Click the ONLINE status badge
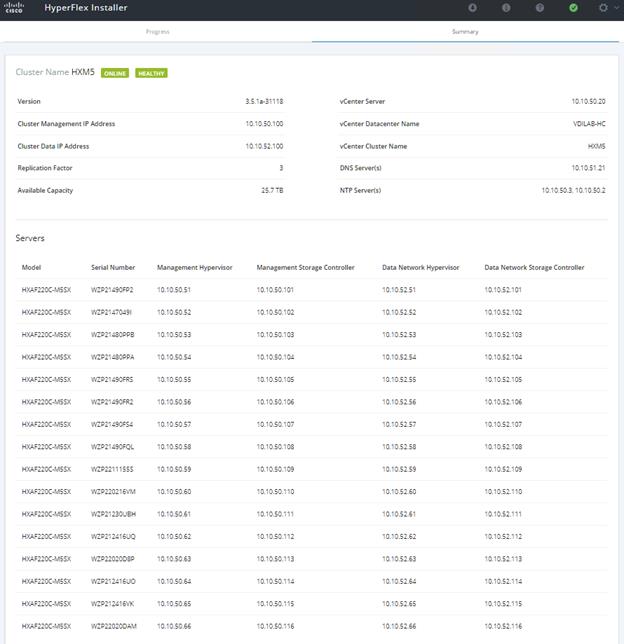Image resolution: width=624 pixels, height=644 pixels. pos(115,73)
